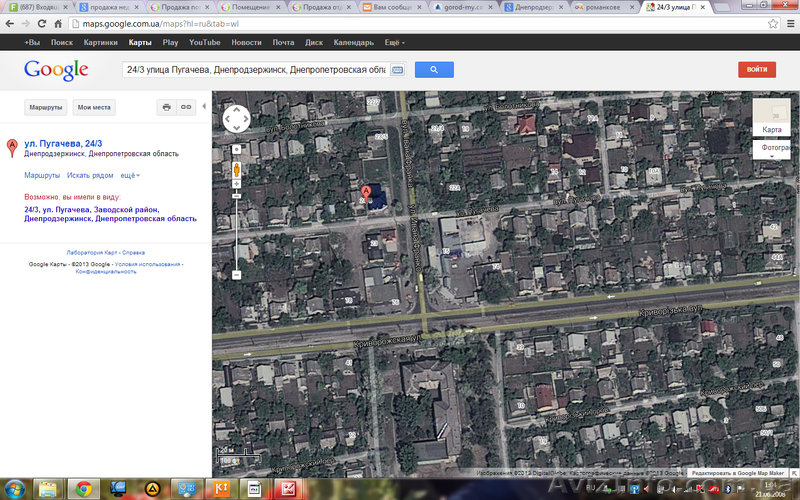
Task: Click the pan navigation compass control
Action: [236, 120]
